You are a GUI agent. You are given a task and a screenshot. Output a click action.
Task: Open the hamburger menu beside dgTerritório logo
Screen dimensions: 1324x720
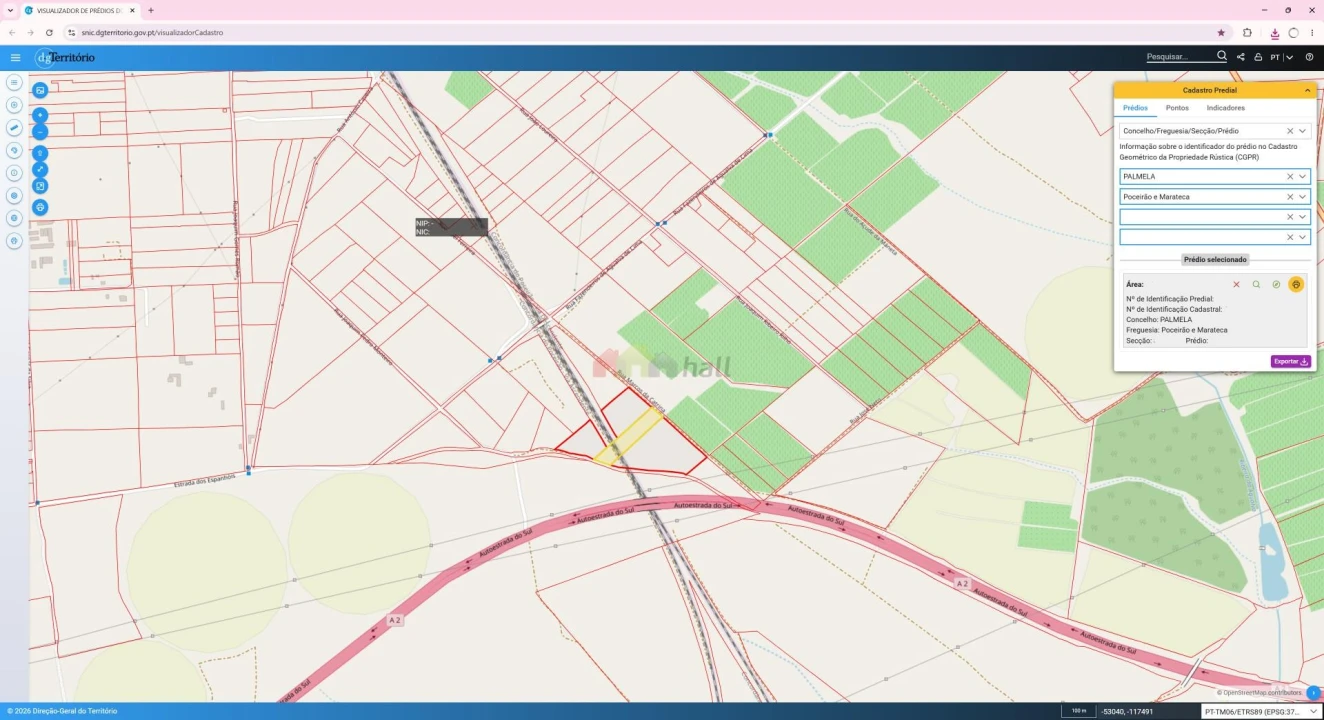pos(15,58)
